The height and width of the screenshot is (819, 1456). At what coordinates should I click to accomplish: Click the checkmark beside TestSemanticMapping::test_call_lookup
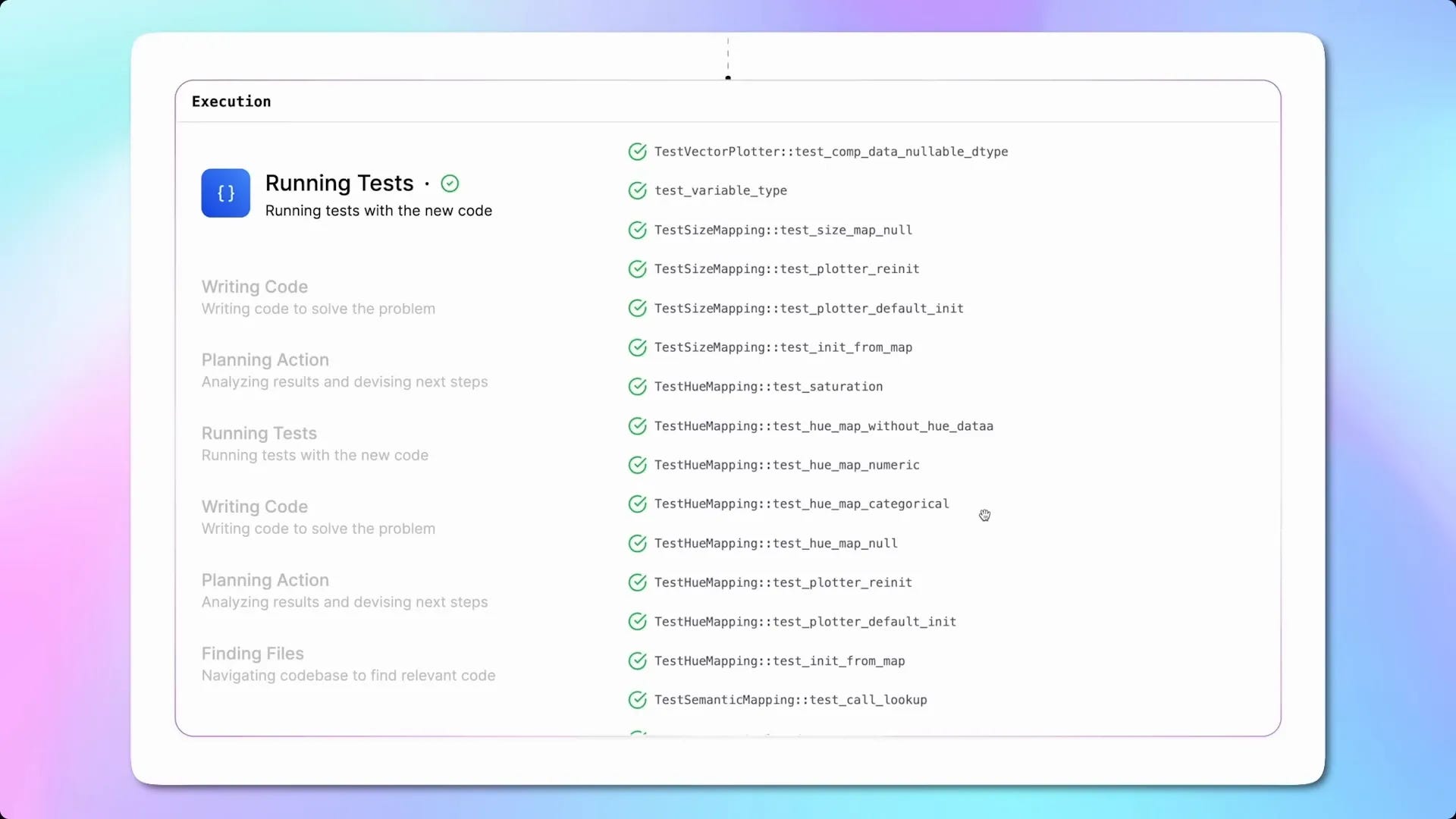[637, 700]
